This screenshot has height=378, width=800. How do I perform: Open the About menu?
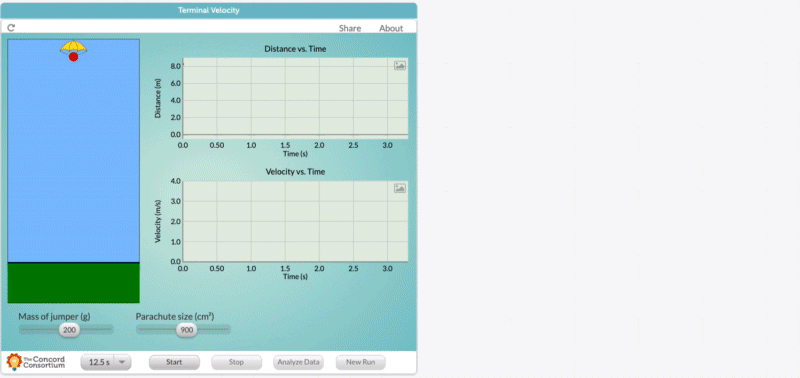(391, 28)
